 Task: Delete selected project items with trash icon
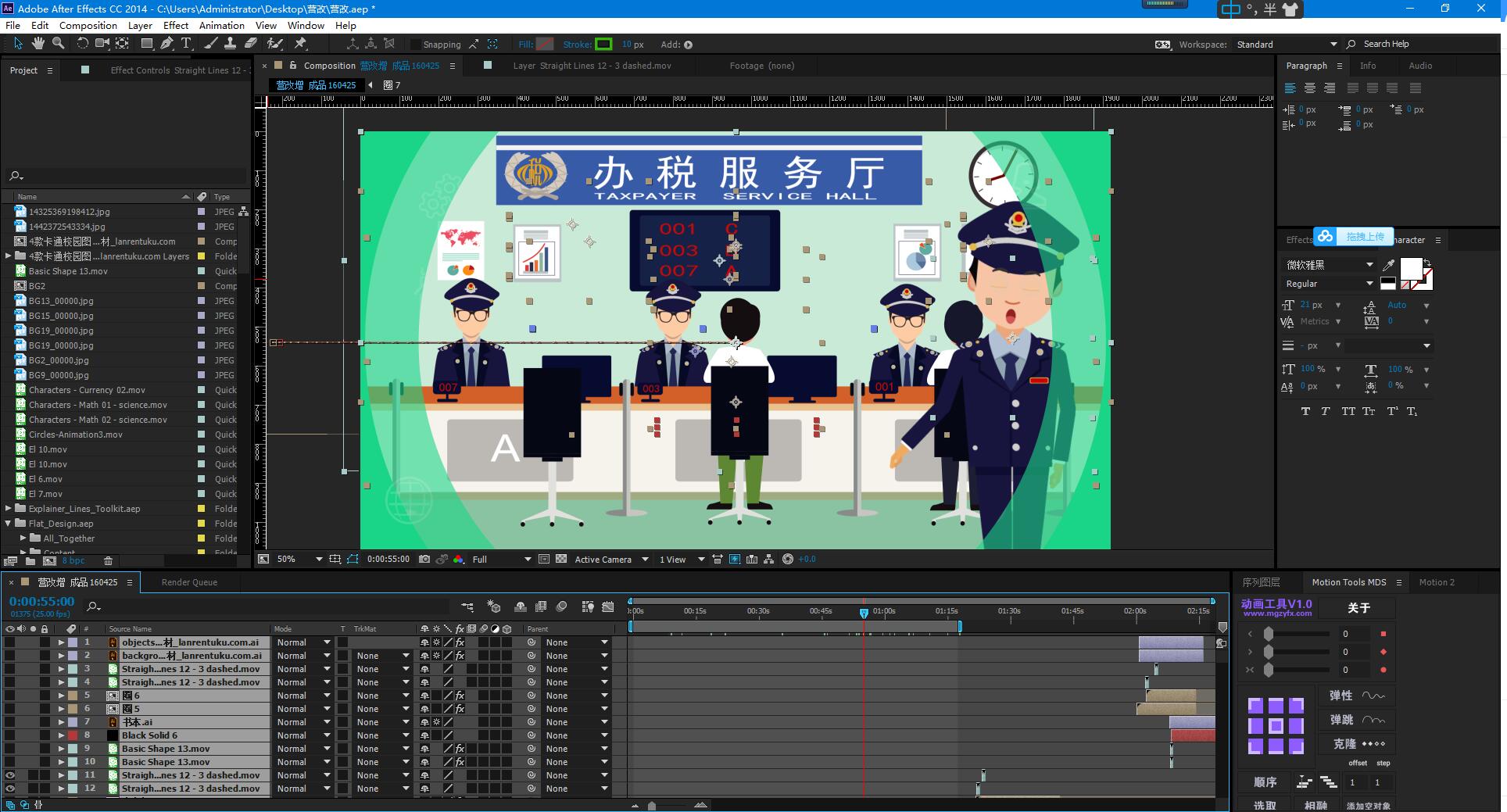coord(108,561)
